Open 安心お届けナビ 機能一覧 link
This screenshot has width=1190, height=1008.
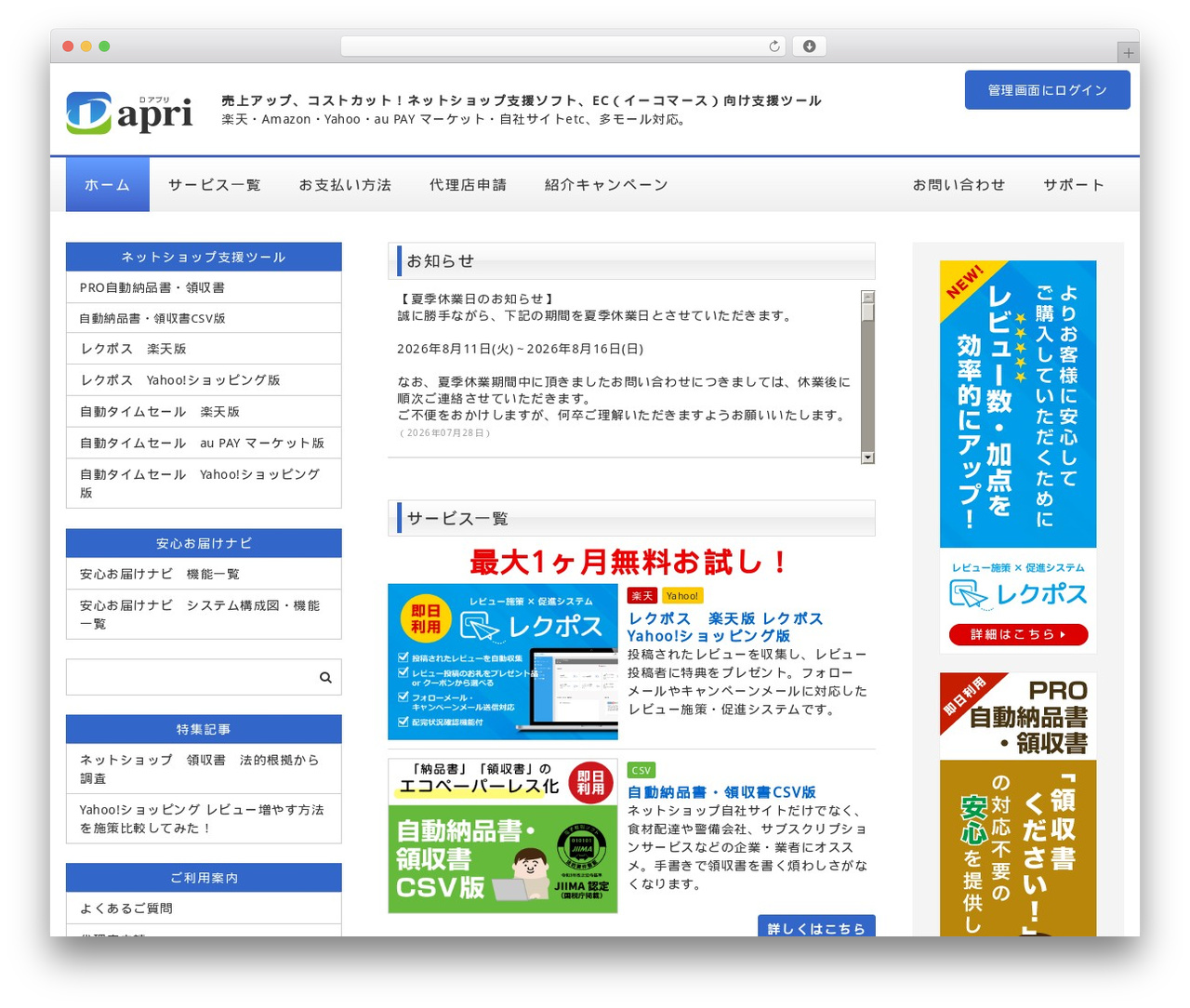pos(204,574)
